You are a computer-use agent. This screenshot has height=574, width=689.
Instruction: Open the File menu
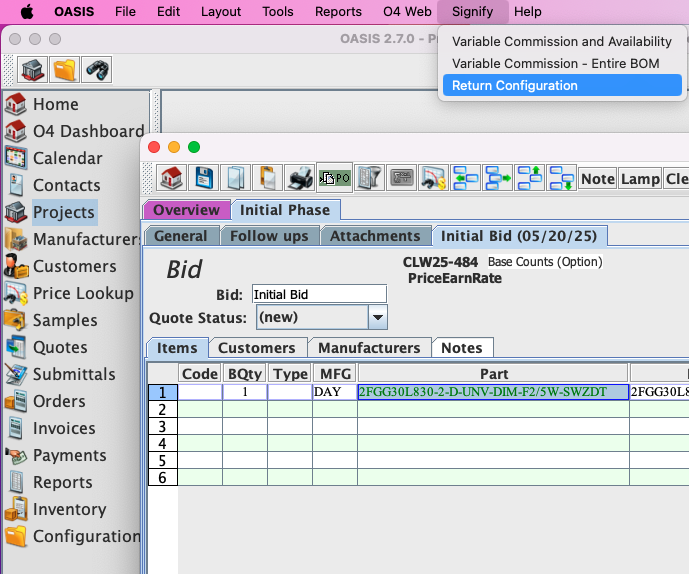click(125, 12)
